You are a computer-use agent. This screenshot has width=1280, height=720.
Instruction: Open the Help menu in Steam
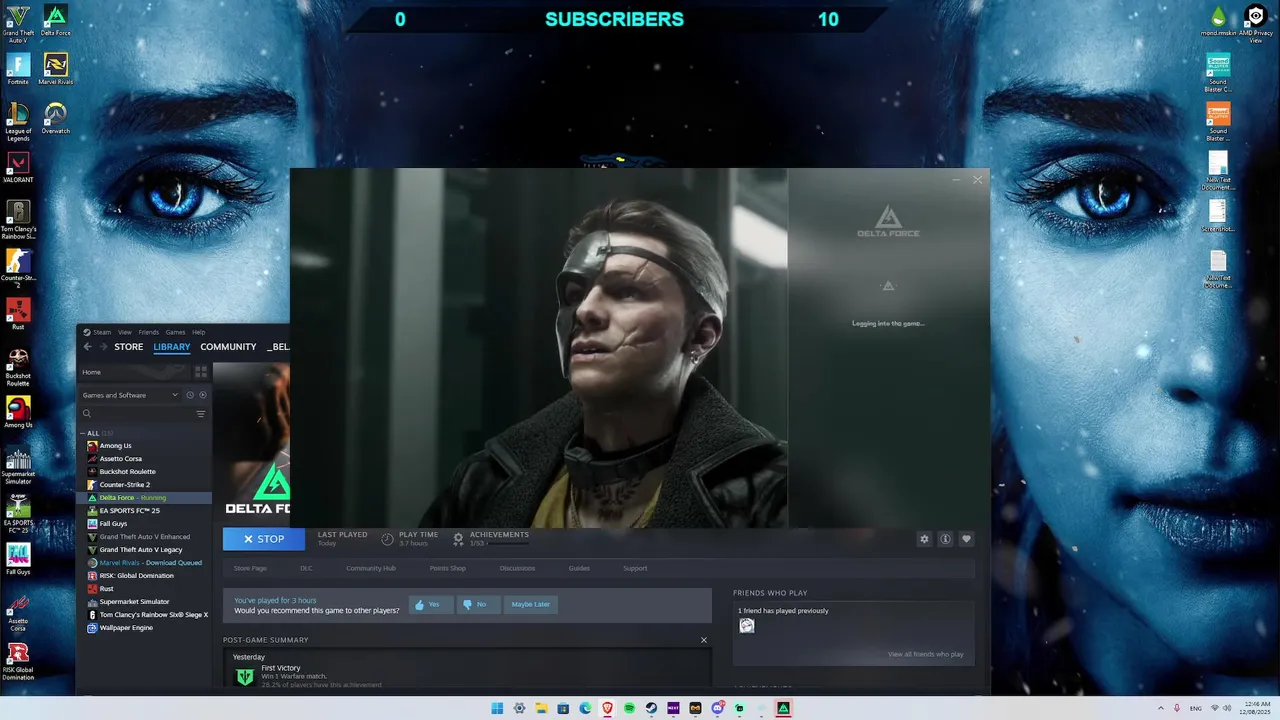pyautogui.click(x=198, y=332)
